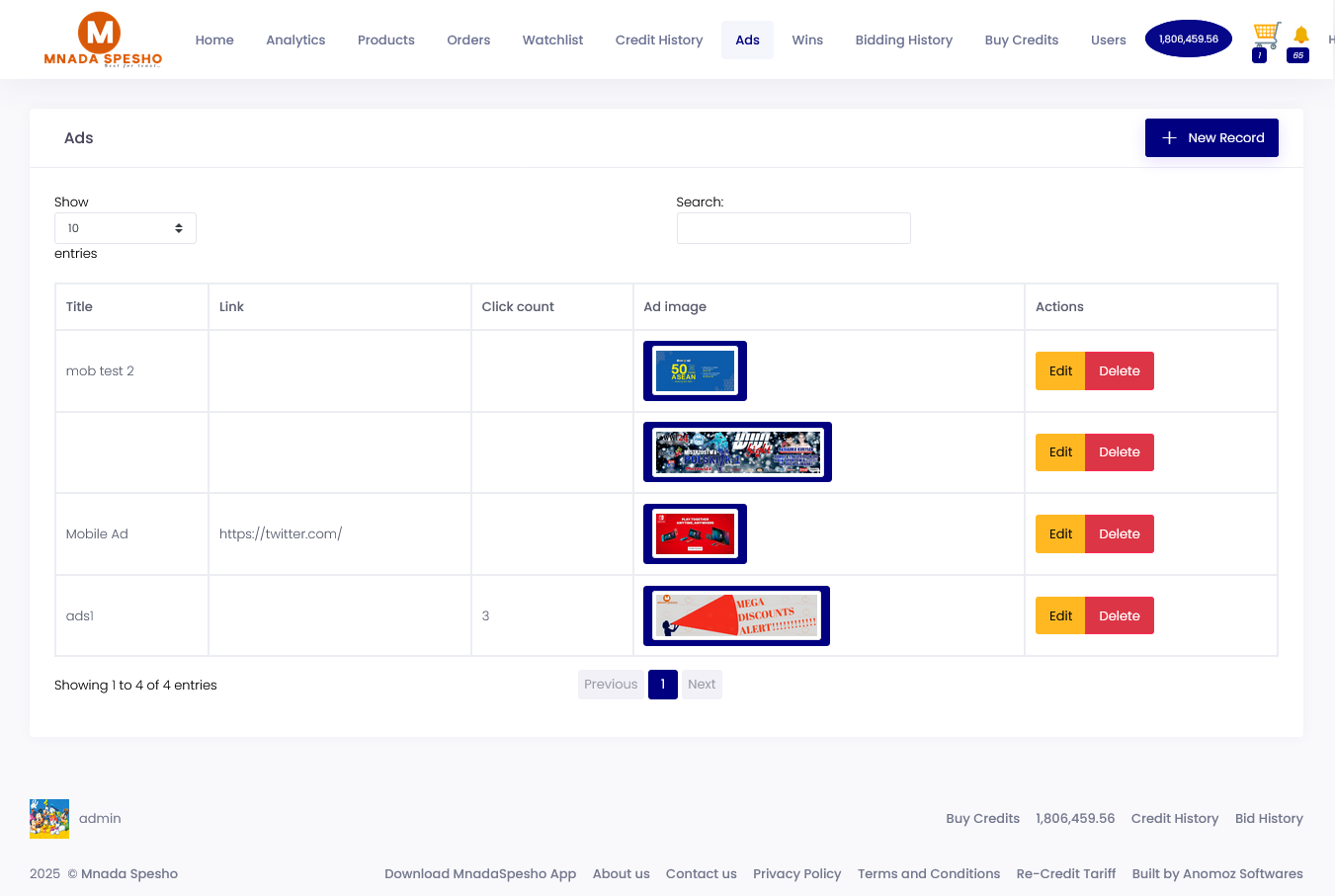The width and height of the screenshot is (1335, 896).
Task: Click the New Record button
Action: tap(1210, 138)
